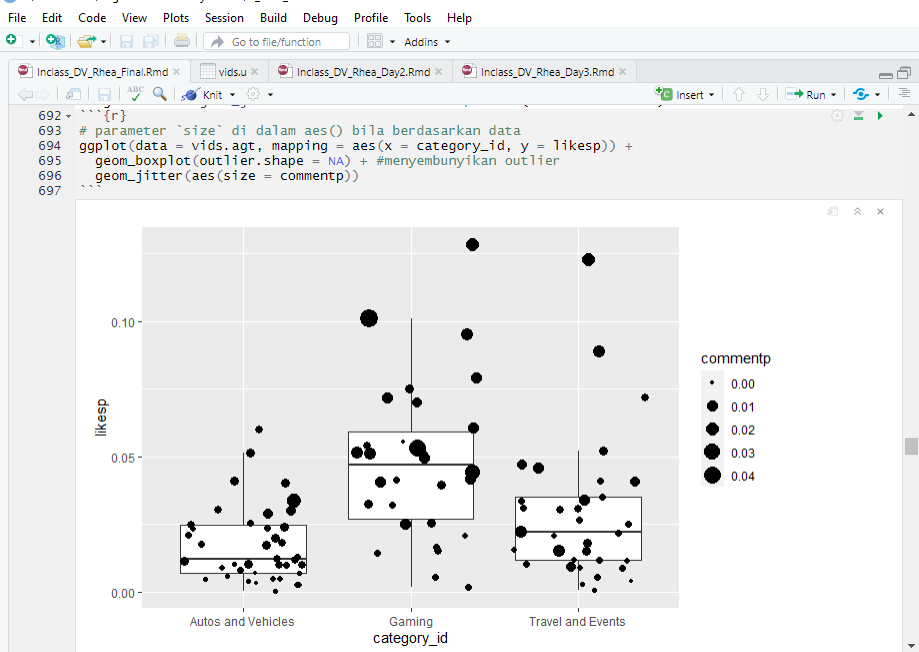Maximize the source editor pane

click(903, 72)
